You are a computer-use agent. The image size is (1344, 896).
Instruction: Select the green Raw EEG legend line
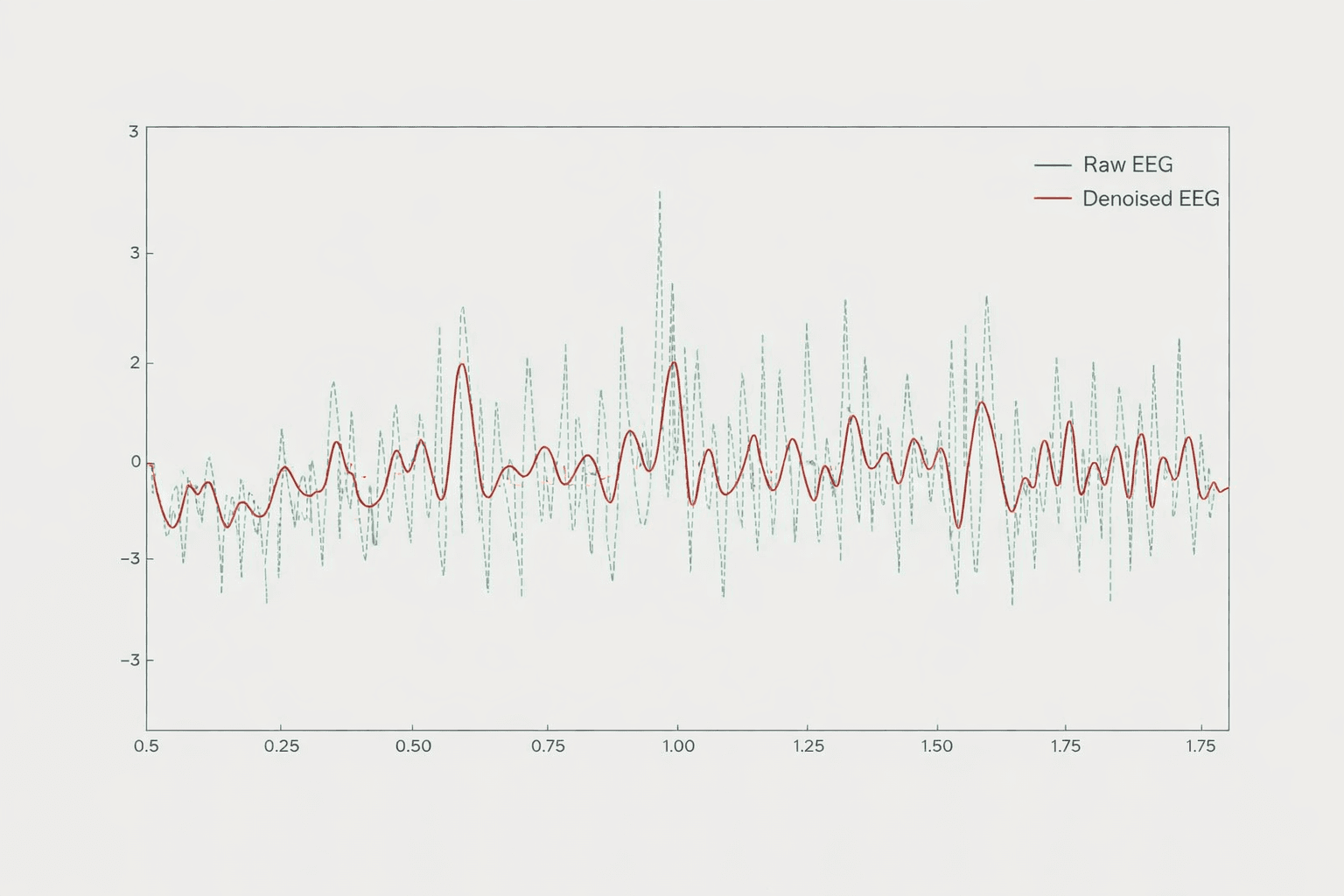click(1052, 164)
